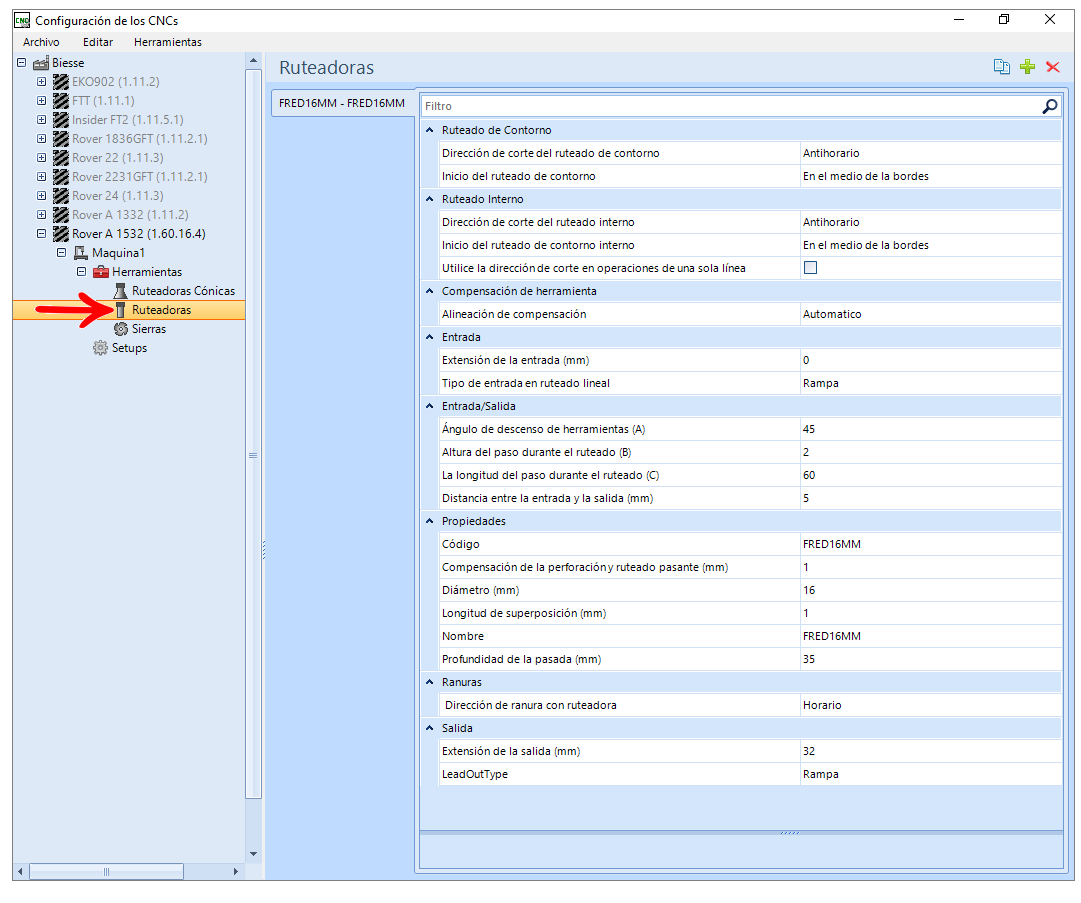Click the Rover A 1332 machine icon
This screenshot has height=903, width=1081.
[61, 214]
